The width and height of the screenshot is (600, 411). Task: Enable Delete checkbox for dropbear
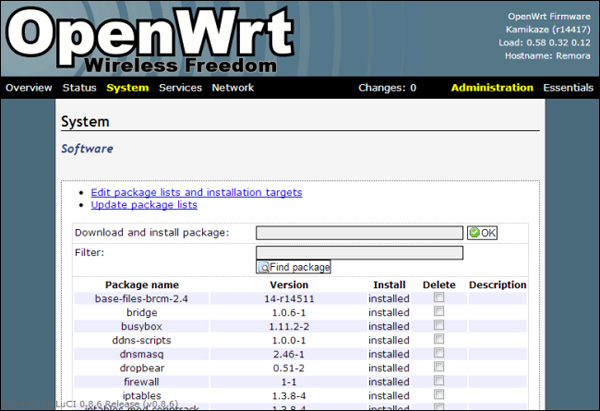tap(439, 368)
